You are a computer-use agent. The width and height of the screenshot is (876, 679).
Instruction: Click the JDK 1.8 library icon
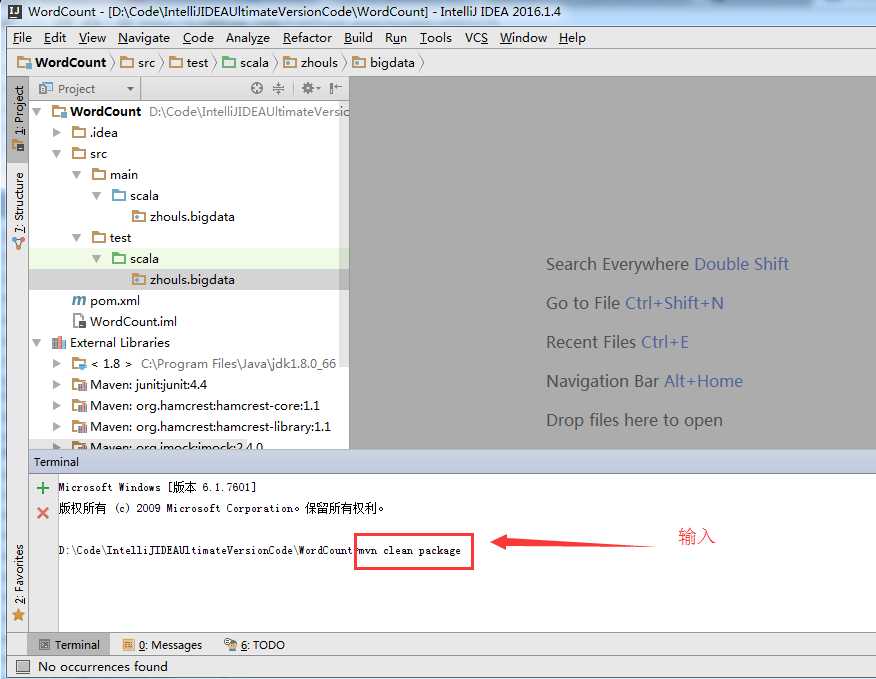point(79,364)
